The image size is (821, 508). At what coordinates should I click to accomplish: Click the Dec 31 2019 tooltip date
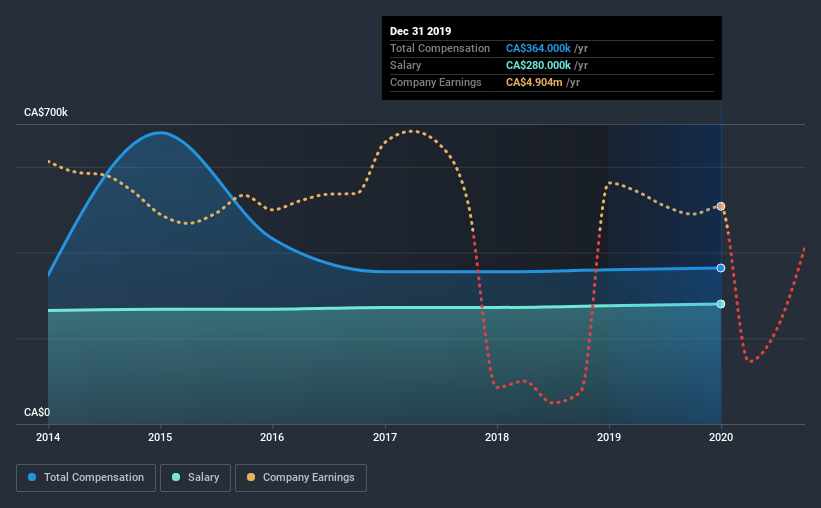(x=420, y=31)
